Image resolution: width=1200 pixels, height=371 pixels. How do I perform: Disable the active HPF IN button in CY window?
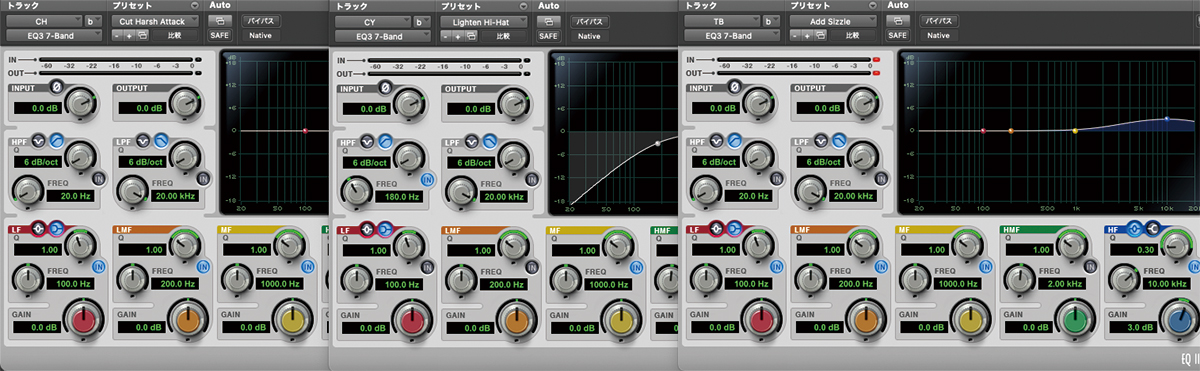tap(428, 179)
